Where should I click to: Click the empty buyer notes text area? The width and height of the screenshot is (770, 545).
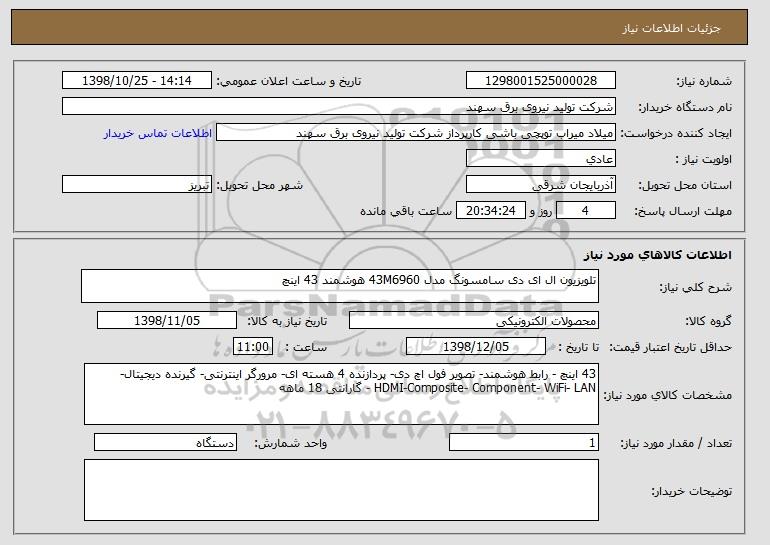point(341,490)
